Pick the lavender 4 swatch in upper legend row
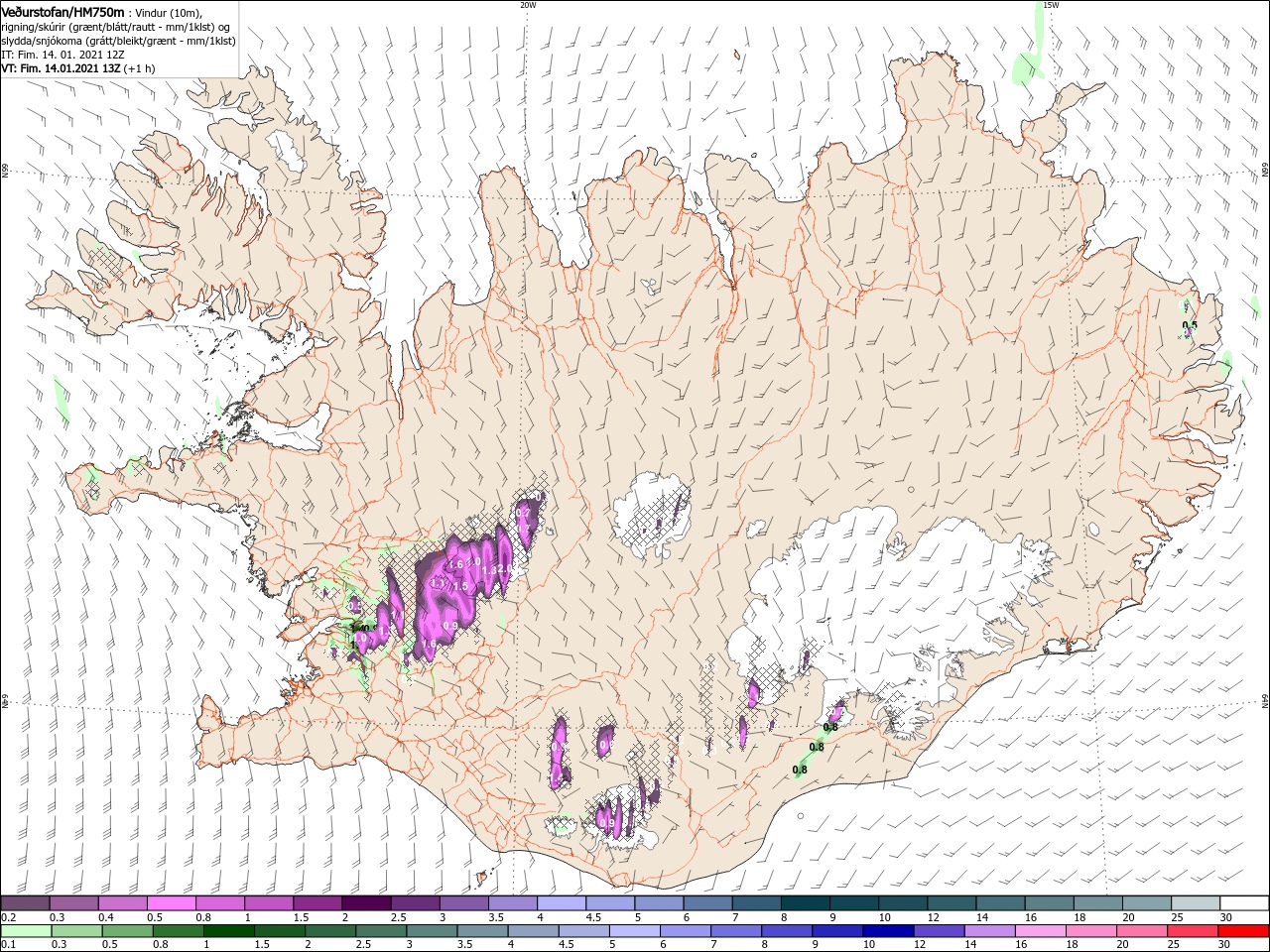This screenshot has height=952, width=1270. [561, 903]
